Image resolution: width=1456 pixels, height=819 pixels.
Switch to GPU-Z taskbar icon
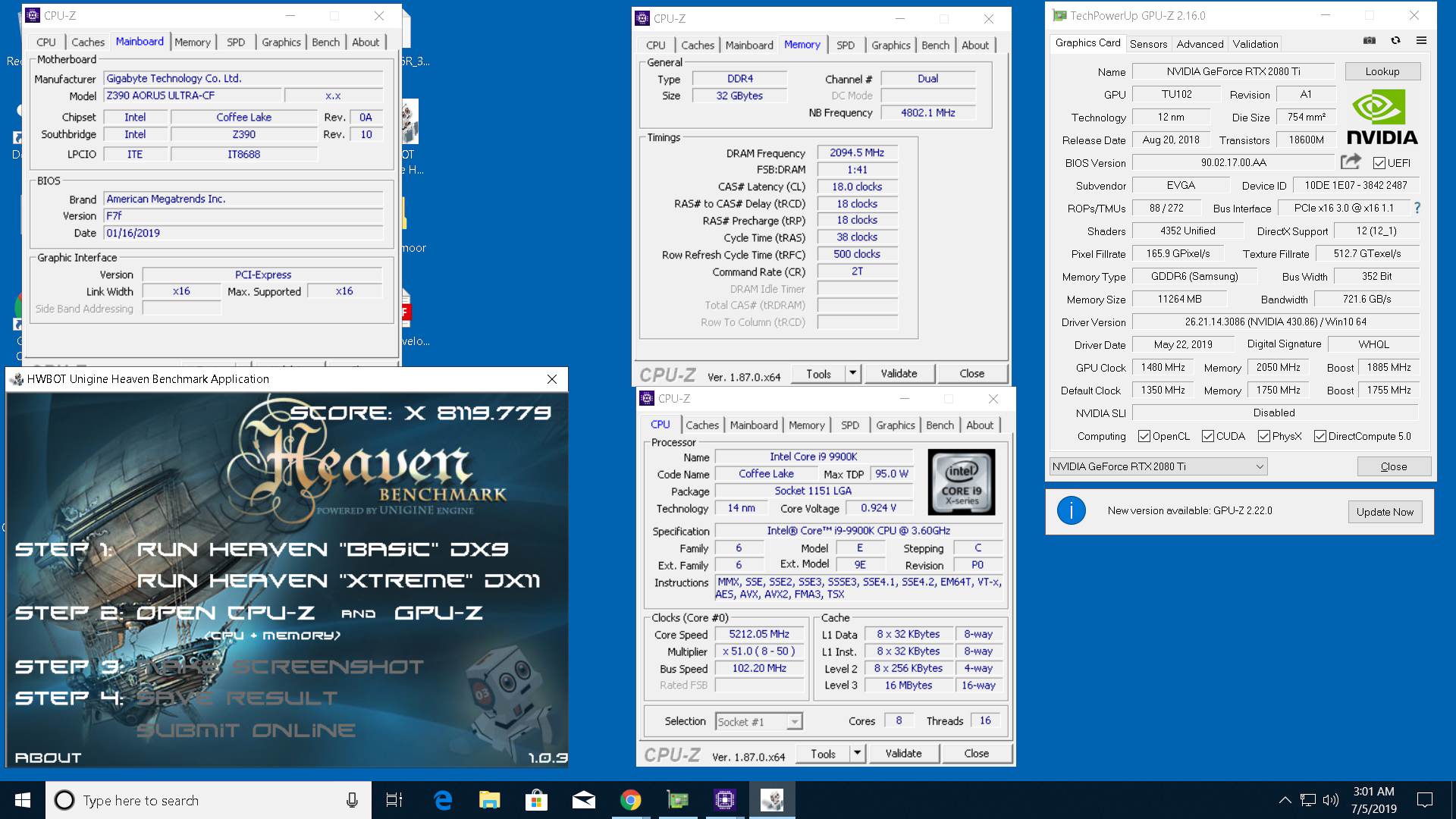[677, 800]
